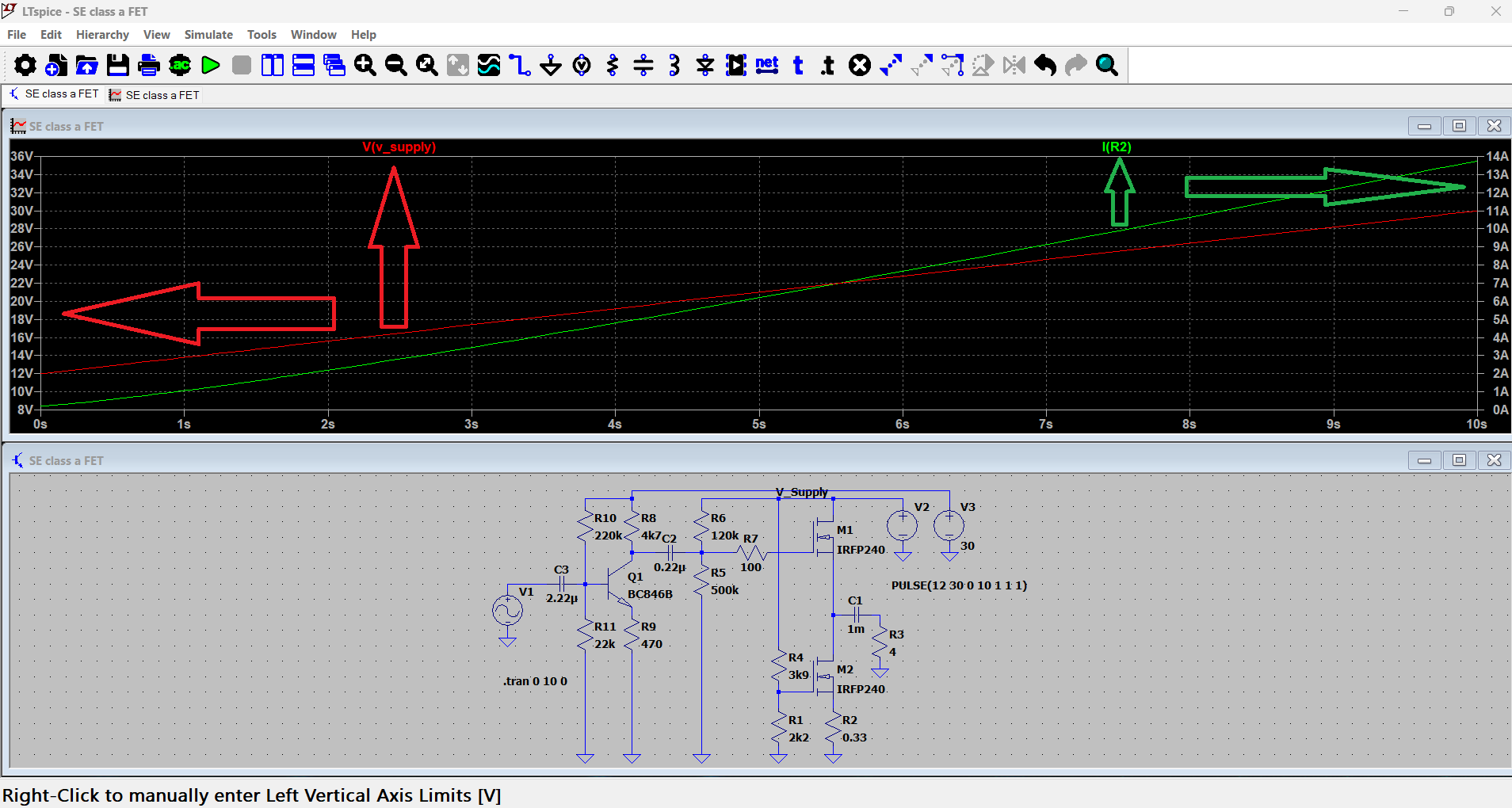Viewport: 1512px width, 808px height.
Task: Open the Tools menu
Action: pos(262,35)
